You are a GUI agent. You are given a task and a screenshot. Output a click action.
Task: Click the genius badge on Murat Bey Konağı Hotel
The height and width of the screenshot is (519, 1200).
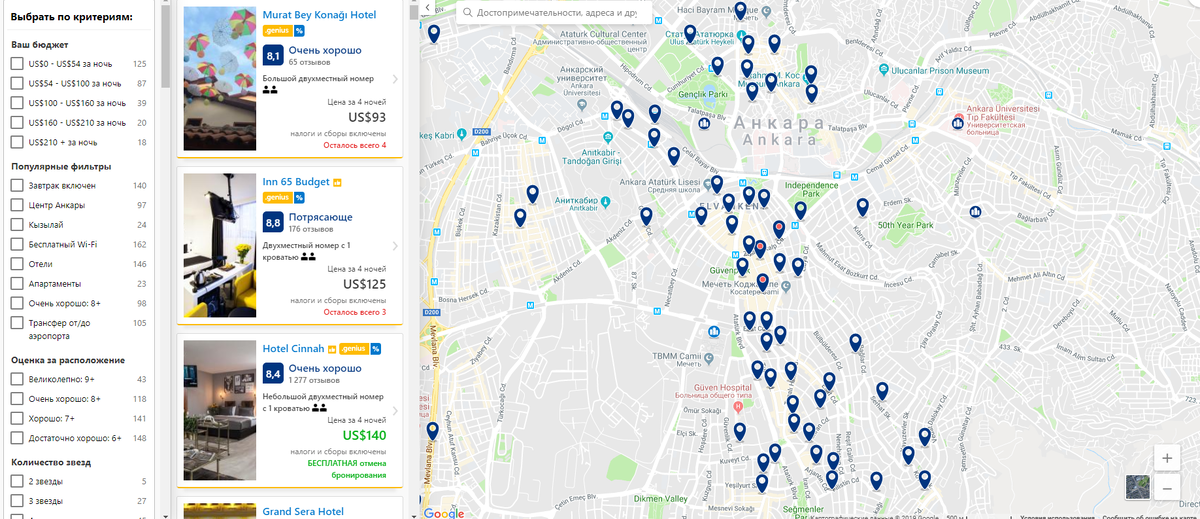(277, 31)
